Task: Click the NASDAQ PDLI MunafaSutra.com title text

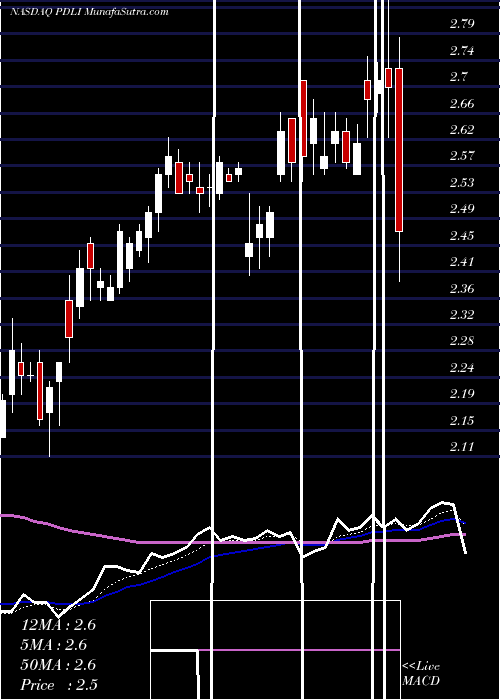Action: (x=90, y=12)
